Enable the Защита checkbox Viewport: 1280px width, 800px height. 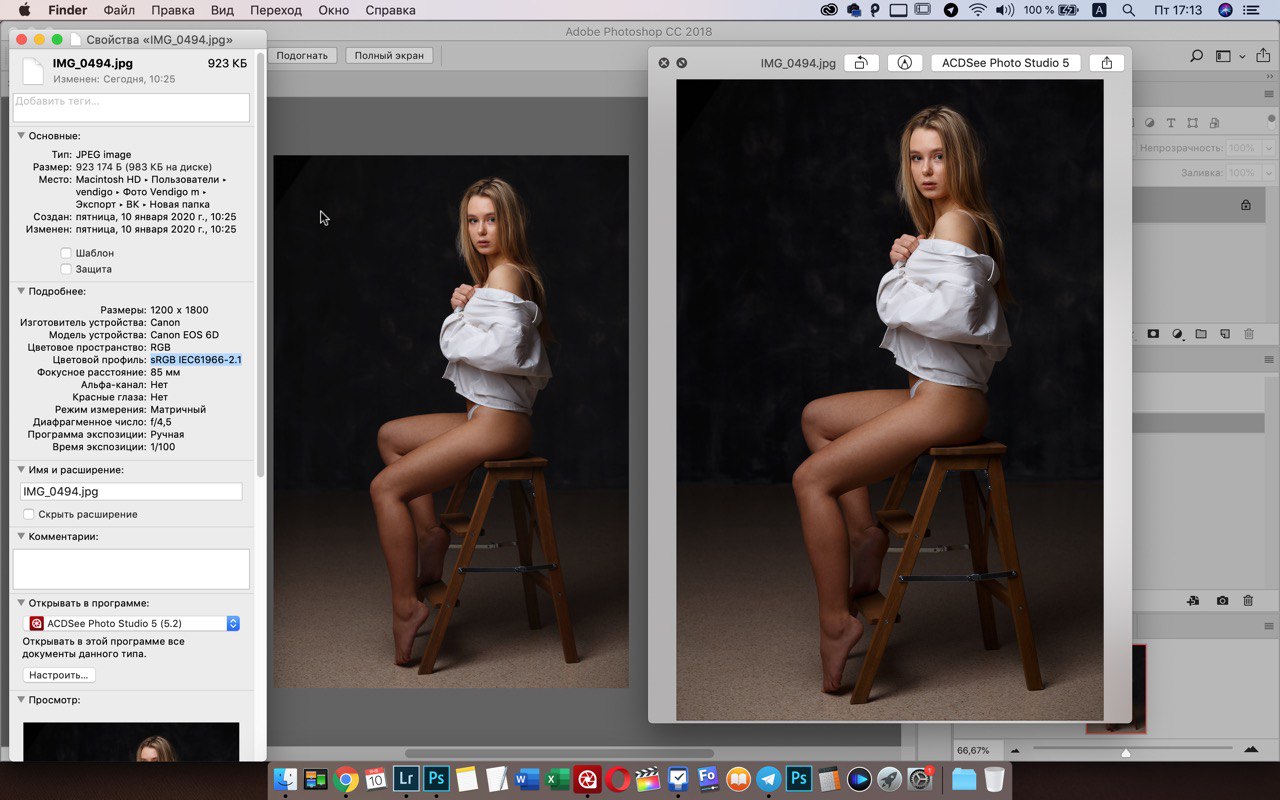[x=66, y=269]
